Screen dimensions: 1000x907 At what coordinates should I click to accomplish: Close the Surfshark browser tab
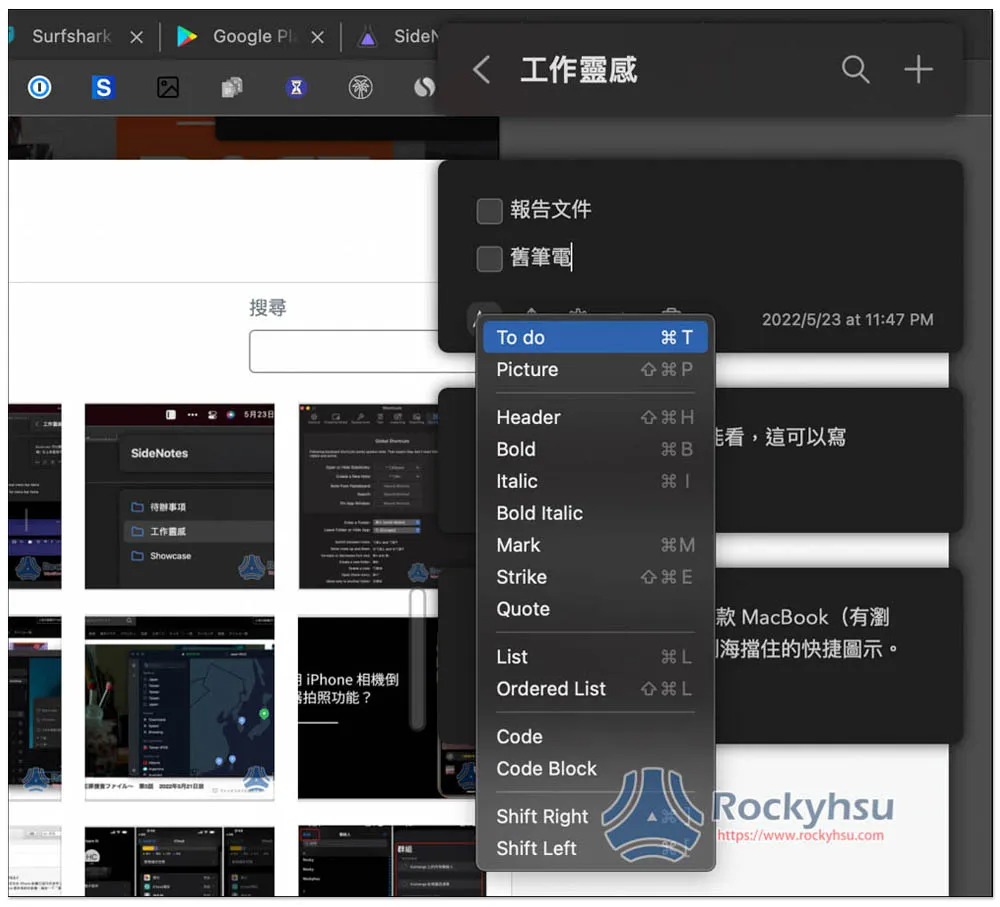pos(137,37)
